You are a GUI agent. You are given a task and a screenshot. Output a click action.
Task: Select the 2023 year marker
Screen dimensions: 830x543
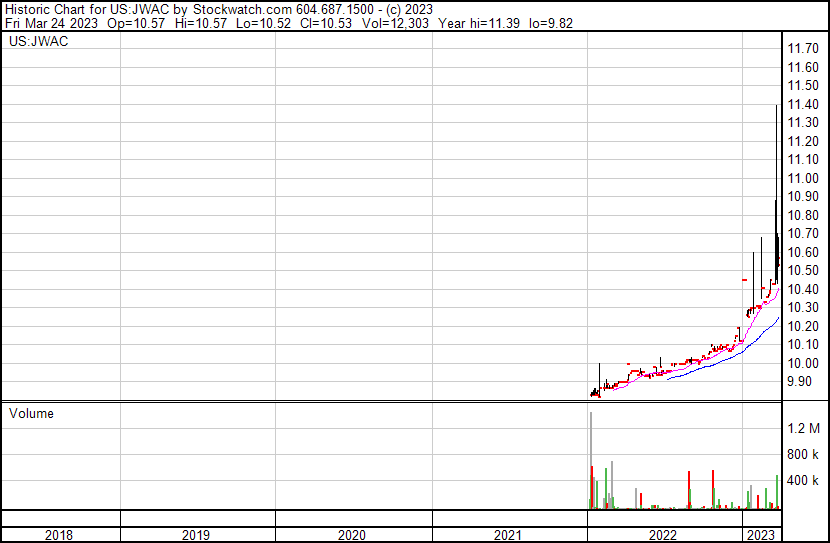[761, 535]
